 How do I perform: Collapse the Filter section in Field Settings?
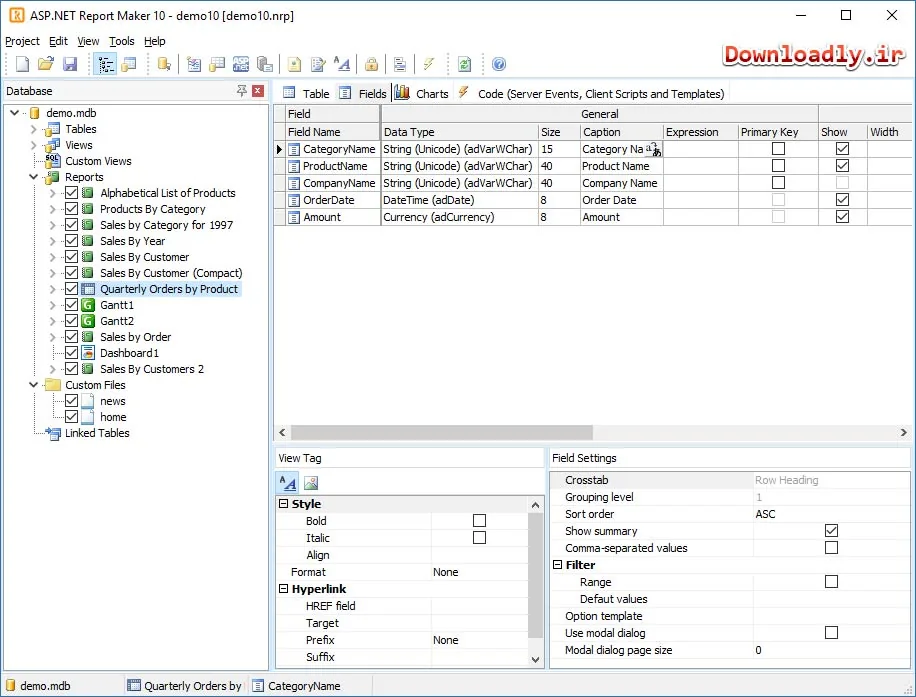pyautogui.click(x=557, y=565)
